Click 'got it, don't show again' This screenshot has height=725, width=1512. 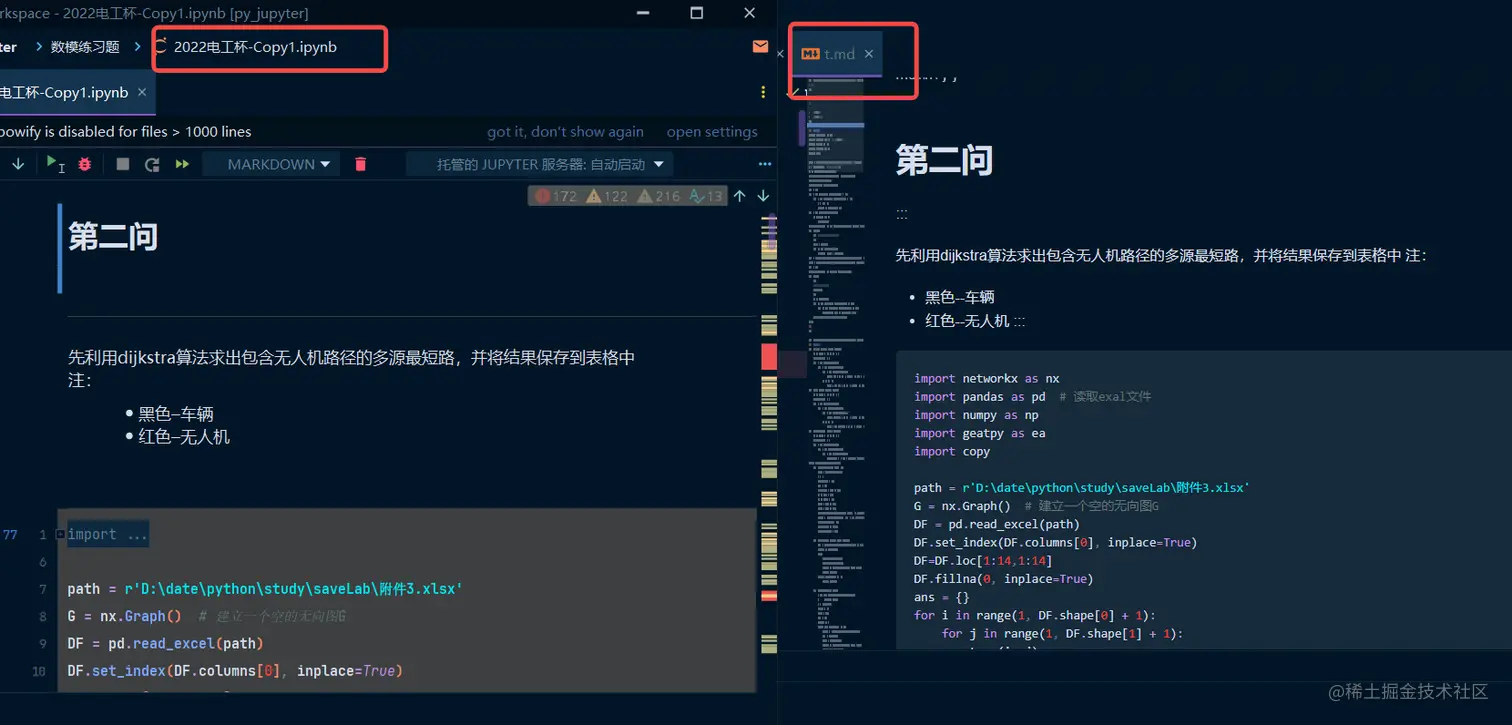[565, 131]
